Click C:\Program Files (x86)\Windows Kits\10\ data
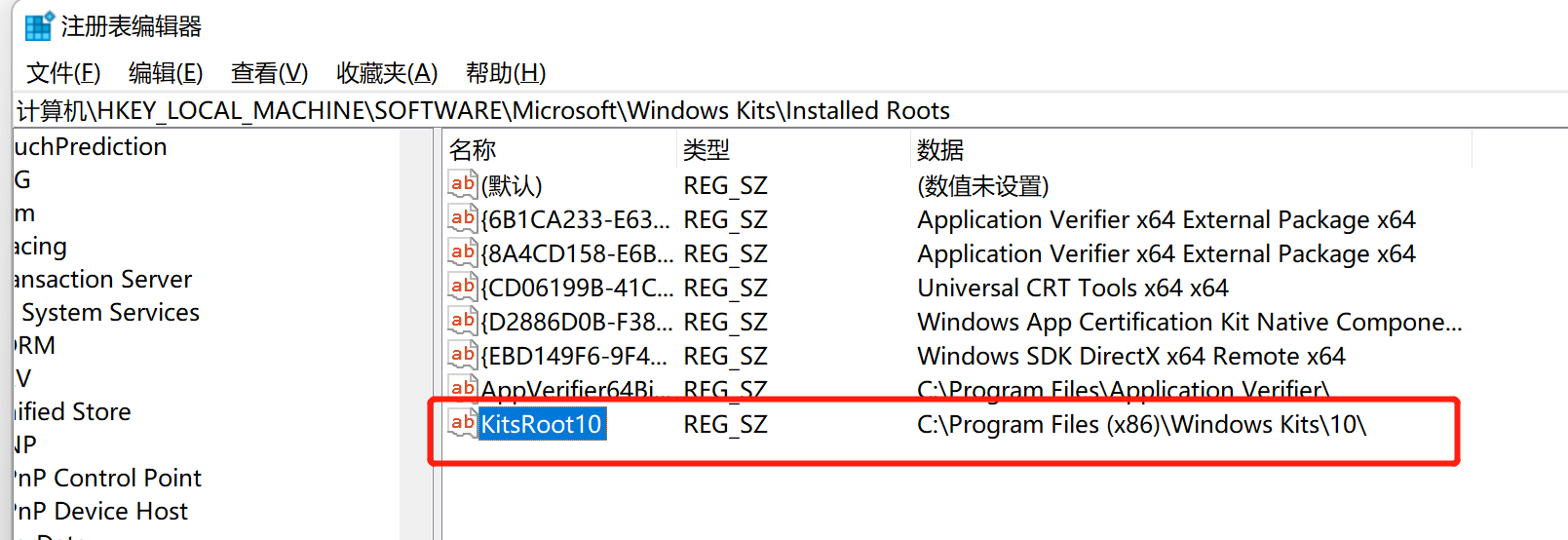 coord(1142,424)
